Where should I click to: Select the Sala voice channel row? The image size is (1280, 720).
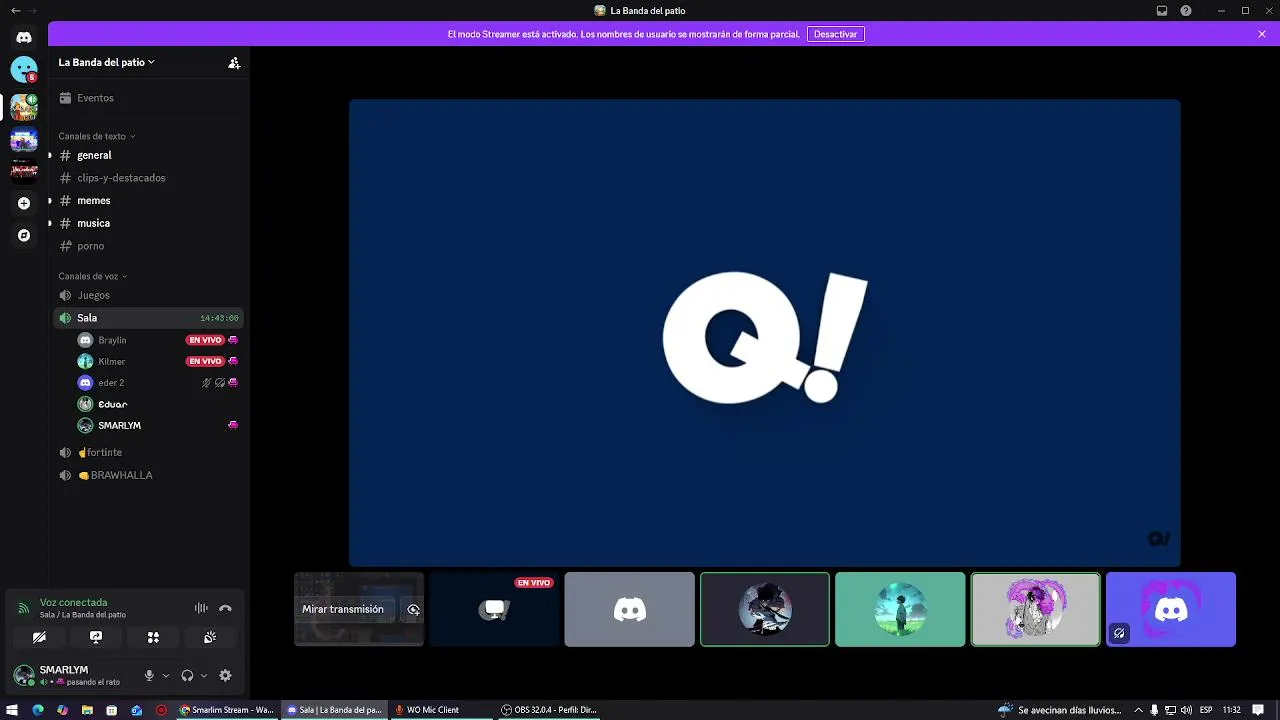[148, 318]
